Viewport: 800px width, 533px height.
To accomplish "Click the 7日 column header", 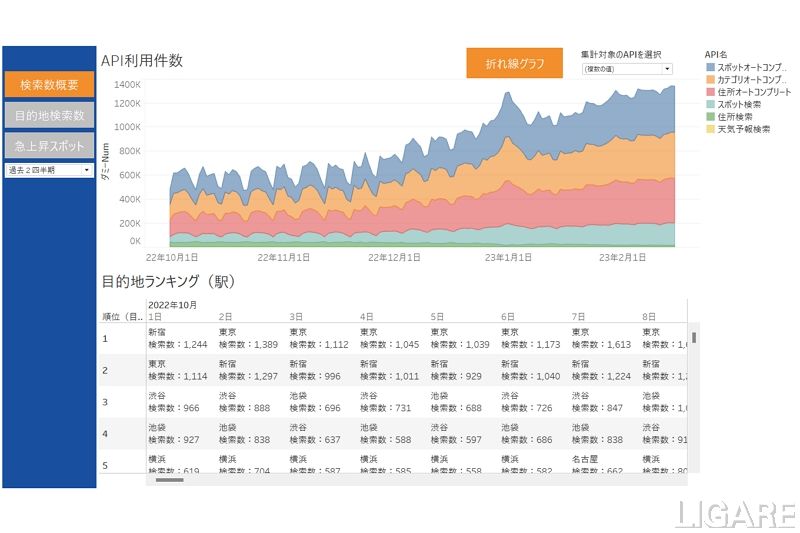I will [x=578, y=316].
